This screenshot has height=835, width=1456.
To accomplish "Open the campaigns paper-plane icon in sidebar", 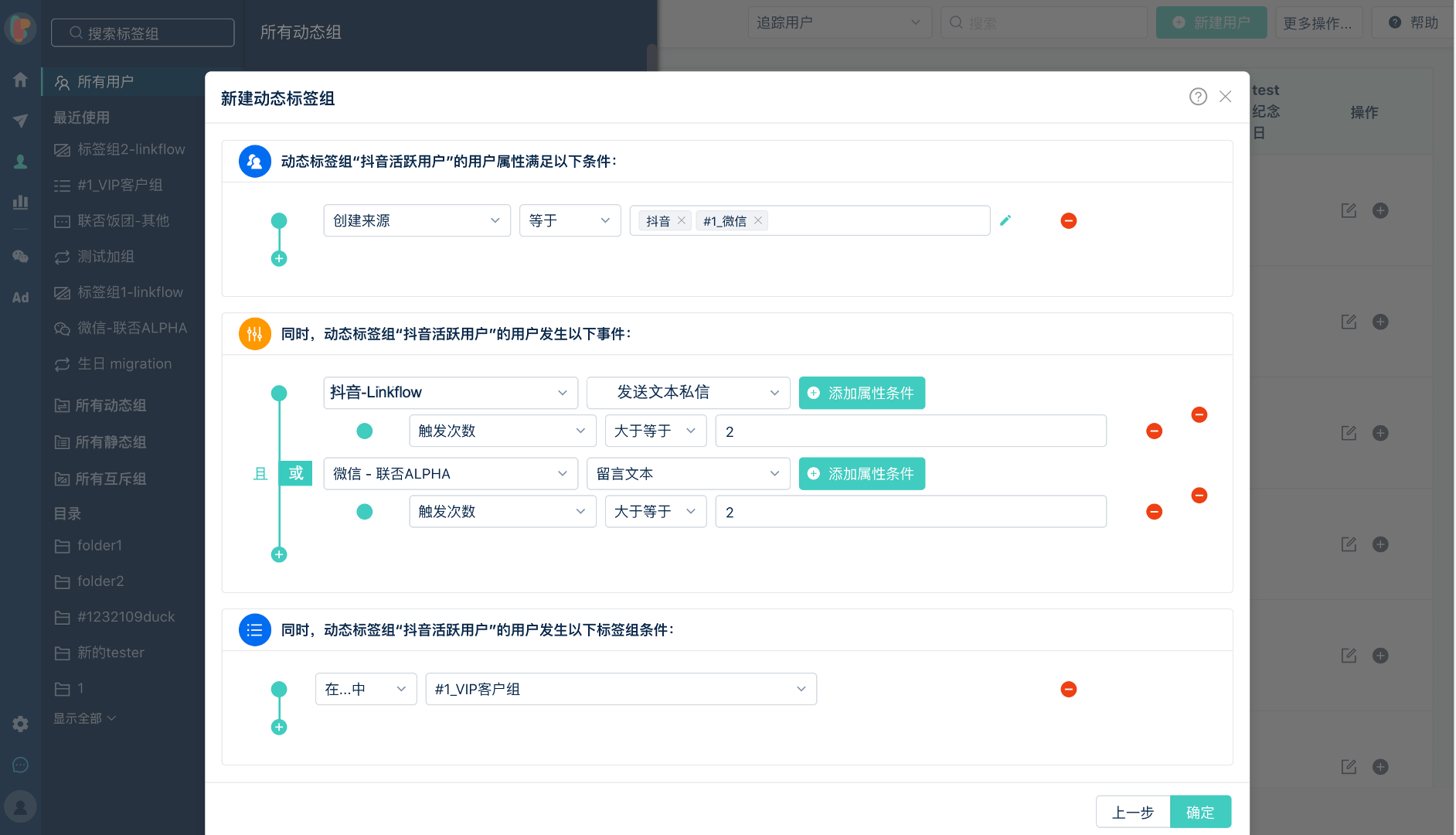I will click(20, 121).
